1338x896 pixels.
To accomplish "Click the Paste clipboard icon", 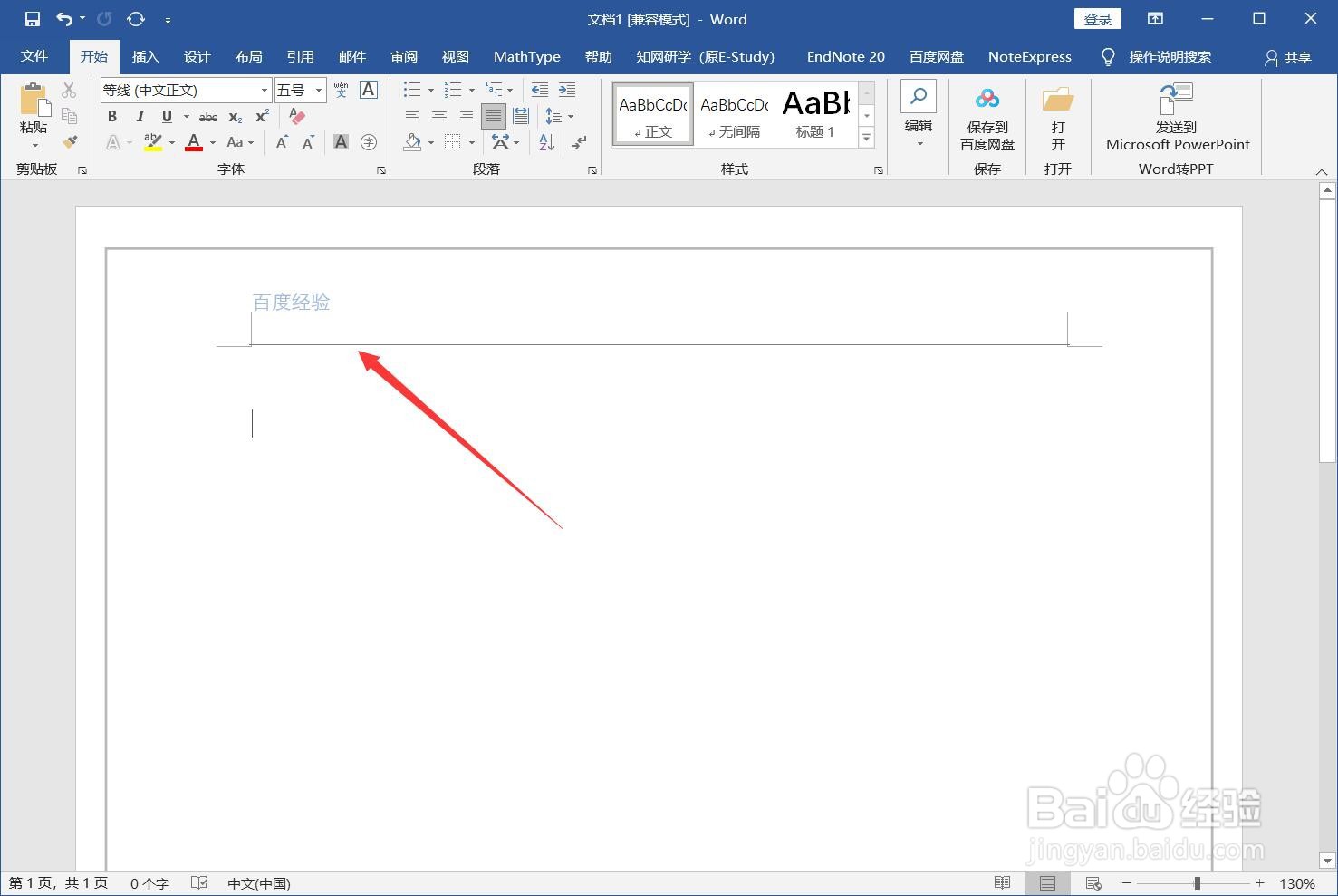I will click(x=34, y=100).
